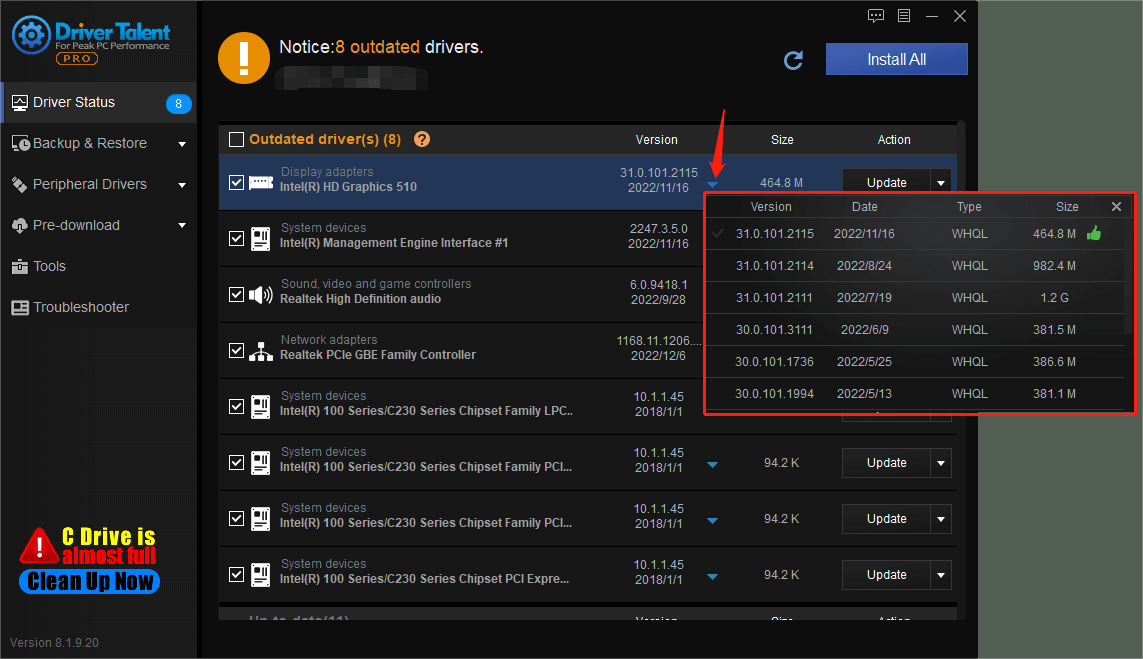Click the chipset icon for Chipset PCI Expre row

260,574
